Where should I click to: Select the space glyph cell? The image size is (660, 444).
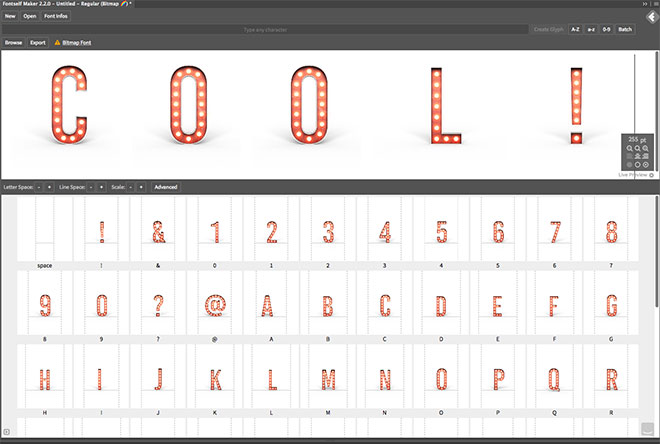point(45,229)
